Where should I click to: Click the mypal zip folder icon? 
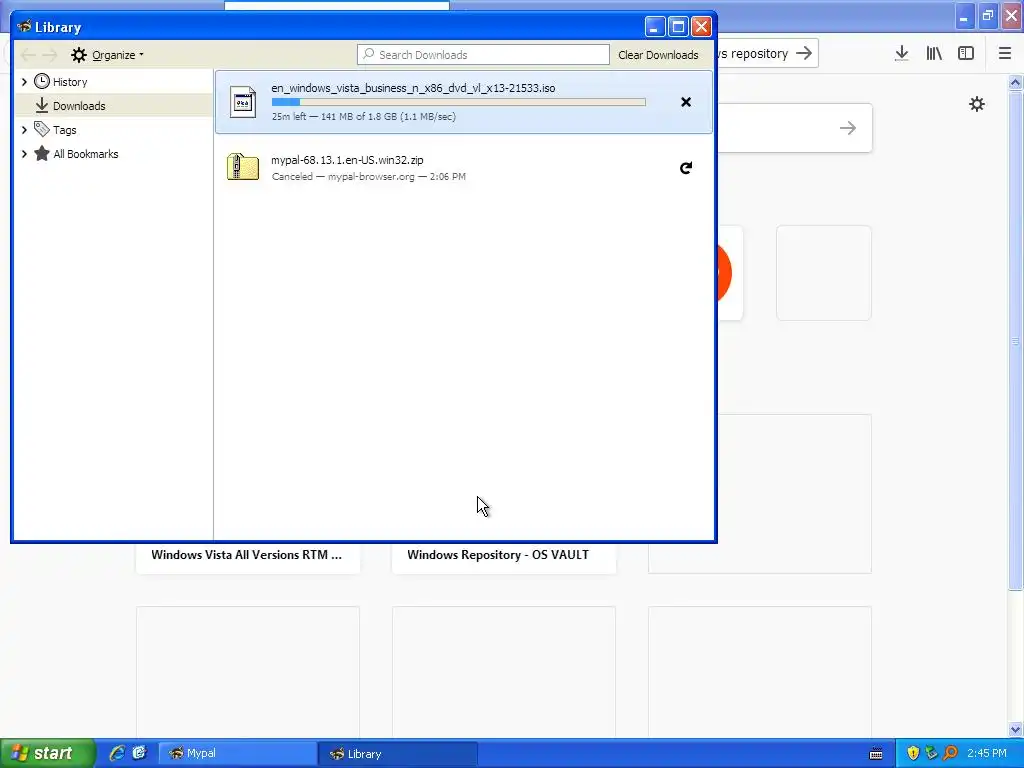[243, 167]
